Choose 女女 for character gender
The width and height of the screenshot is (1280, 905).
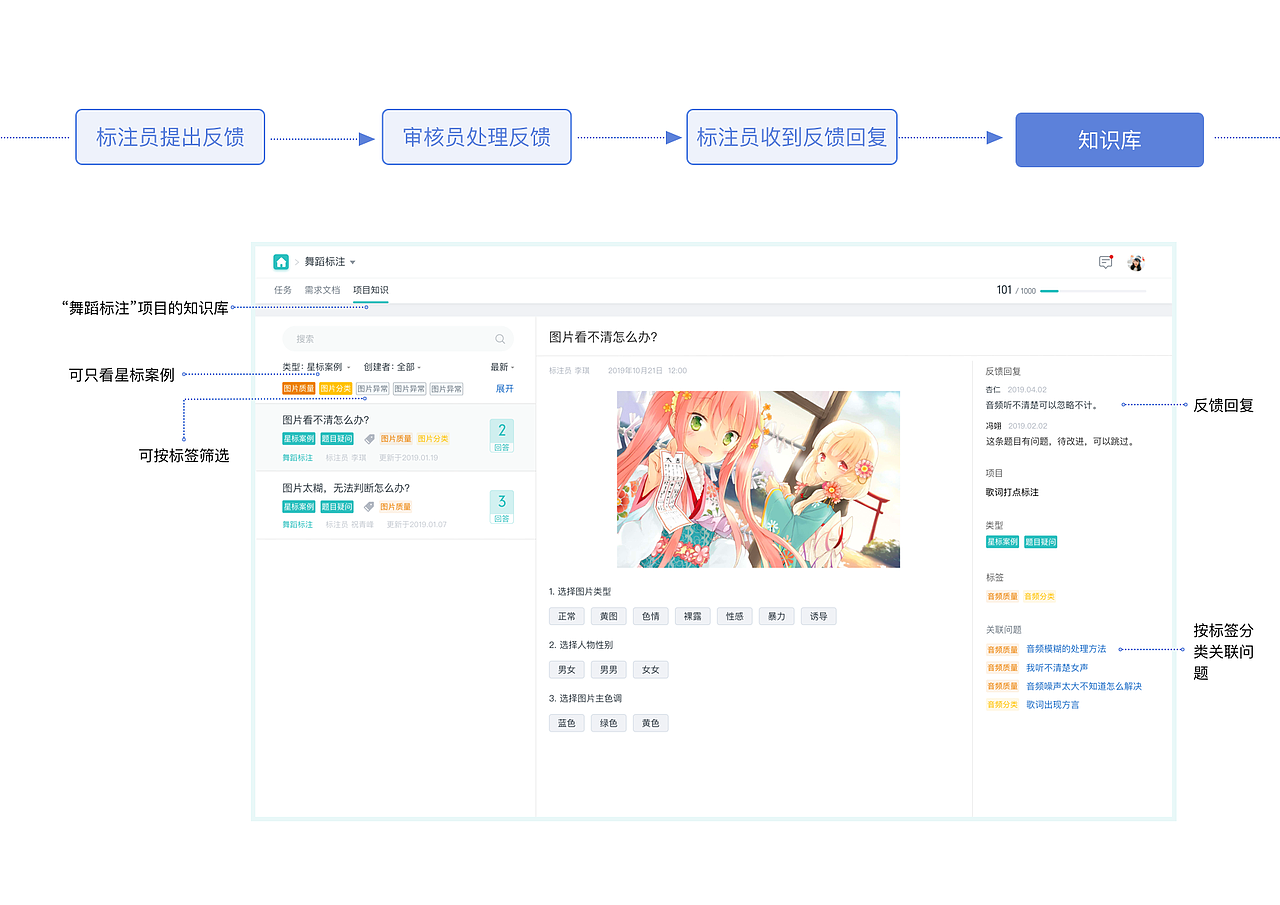(x=651, y=670)
